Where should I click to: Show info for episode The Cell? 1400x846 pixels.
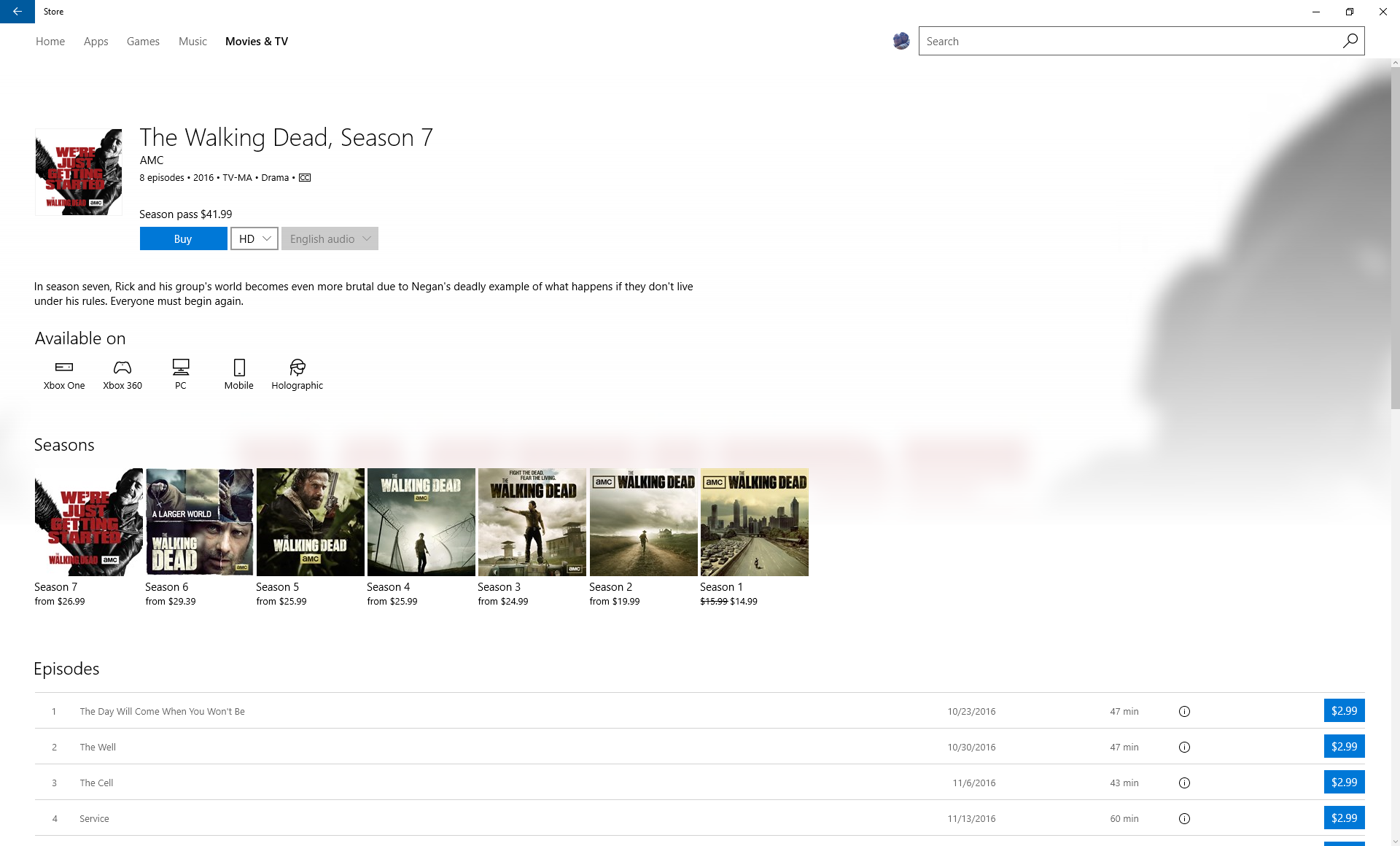click(1184, 783)
